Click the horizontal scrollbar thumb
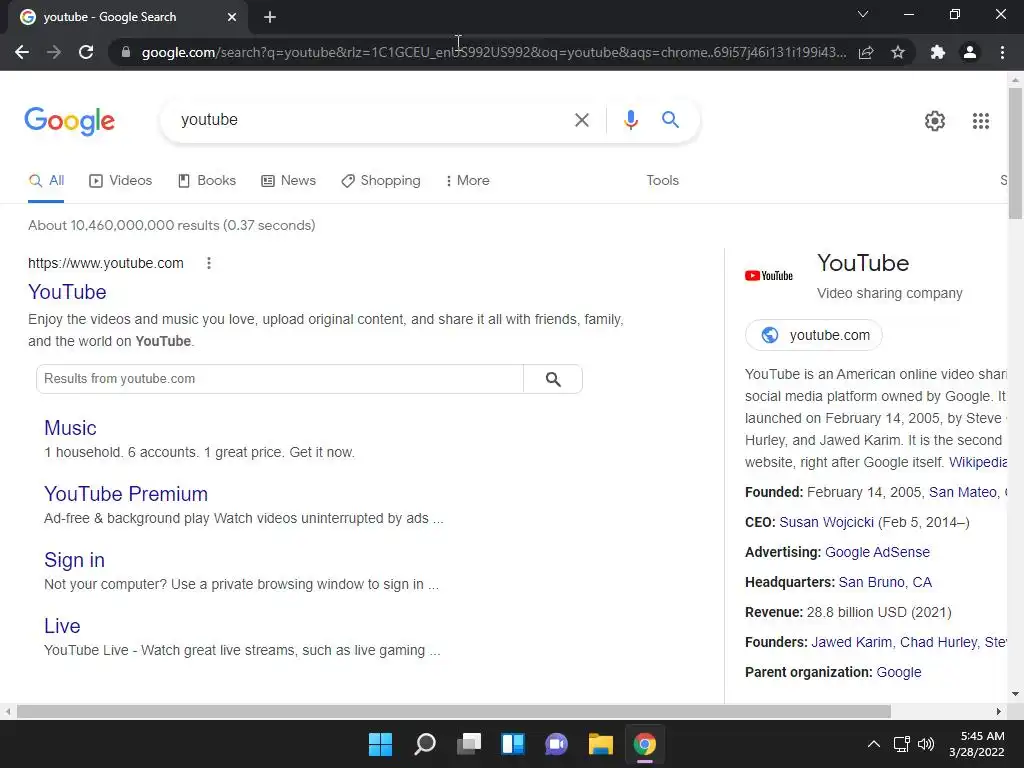The image size is (1024, 768). (454, 711)
